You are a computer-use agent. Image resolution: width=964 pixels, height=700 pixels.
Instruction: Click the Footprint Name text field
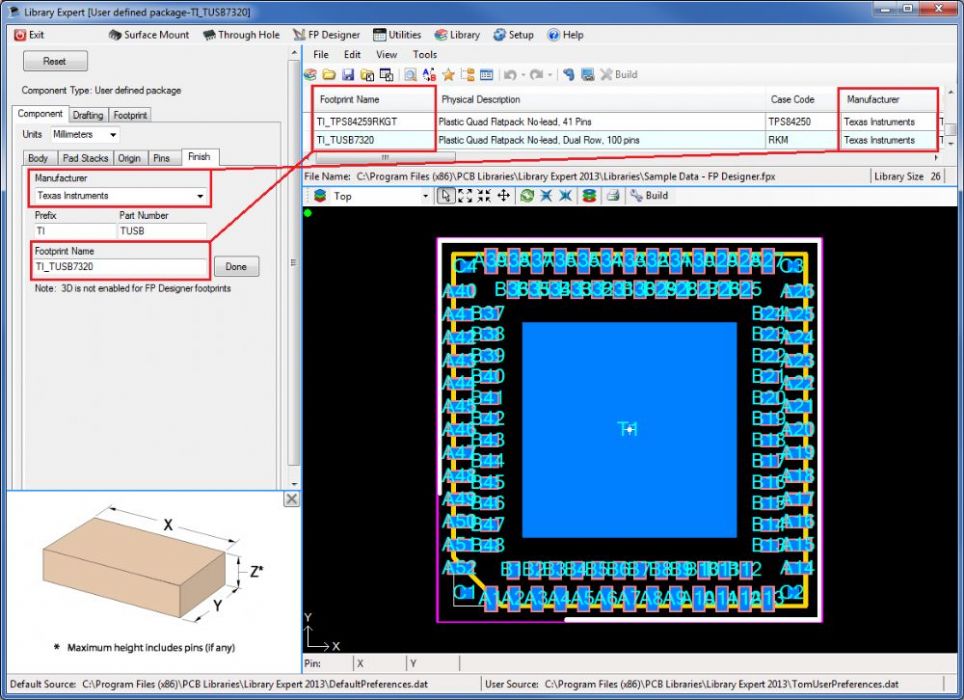click(119, 267)
